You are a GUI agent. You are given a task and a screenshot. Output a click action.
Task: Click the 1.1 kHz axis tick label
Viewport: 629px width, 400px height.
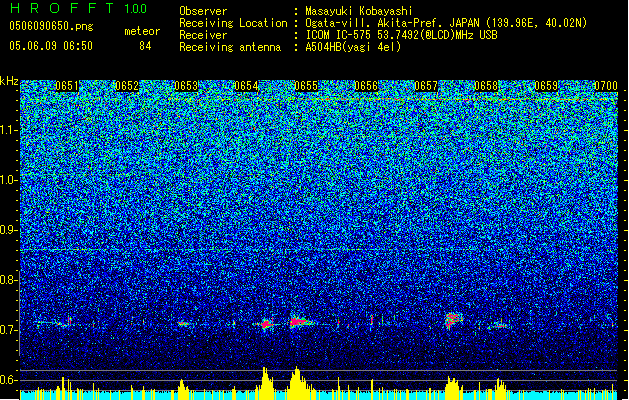pyautogui.click(x=9, y=130)
